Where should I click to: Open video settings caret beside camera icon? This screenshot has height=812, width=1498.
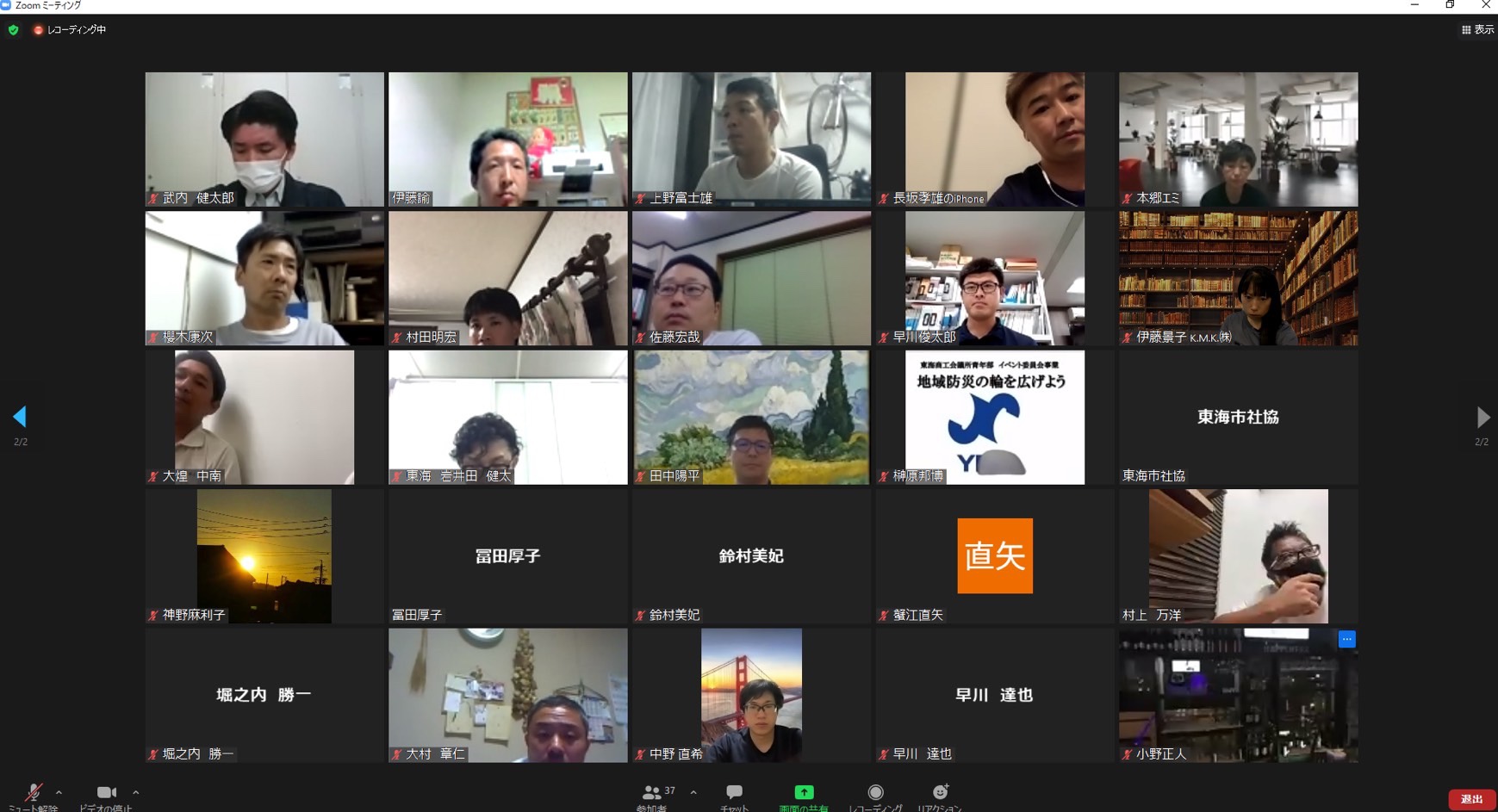tap(135, 793)
